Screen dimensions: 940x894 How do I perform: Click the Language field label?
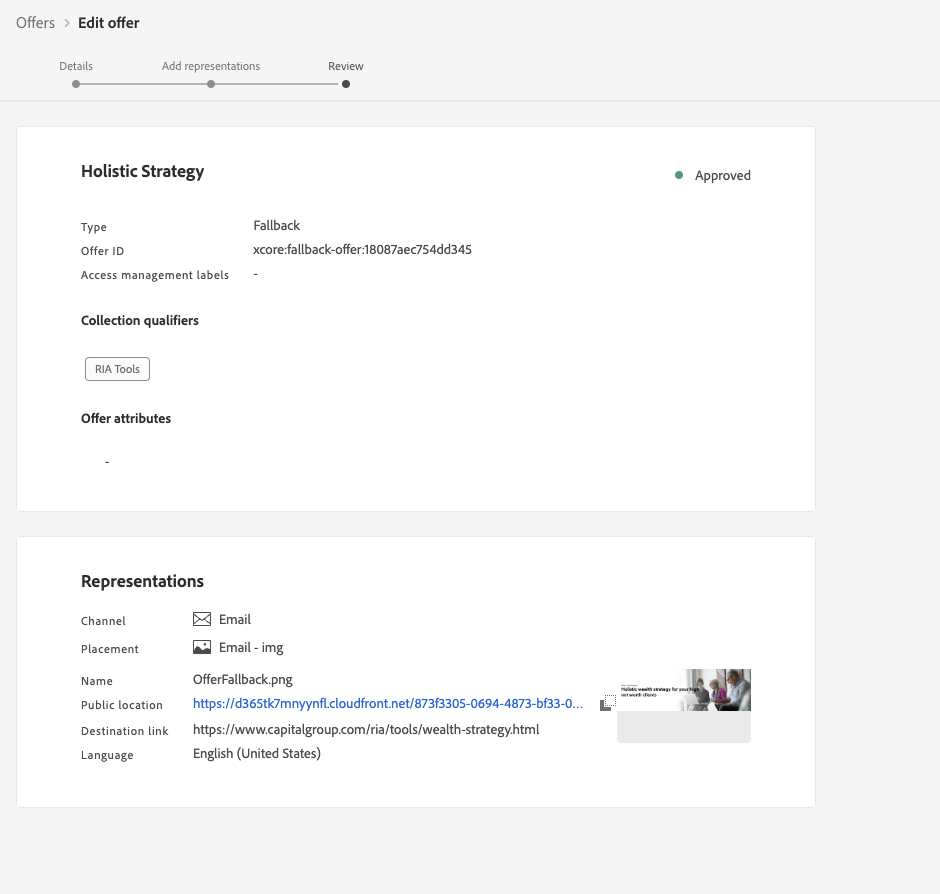pyautogui.click(x=107, y=755)
